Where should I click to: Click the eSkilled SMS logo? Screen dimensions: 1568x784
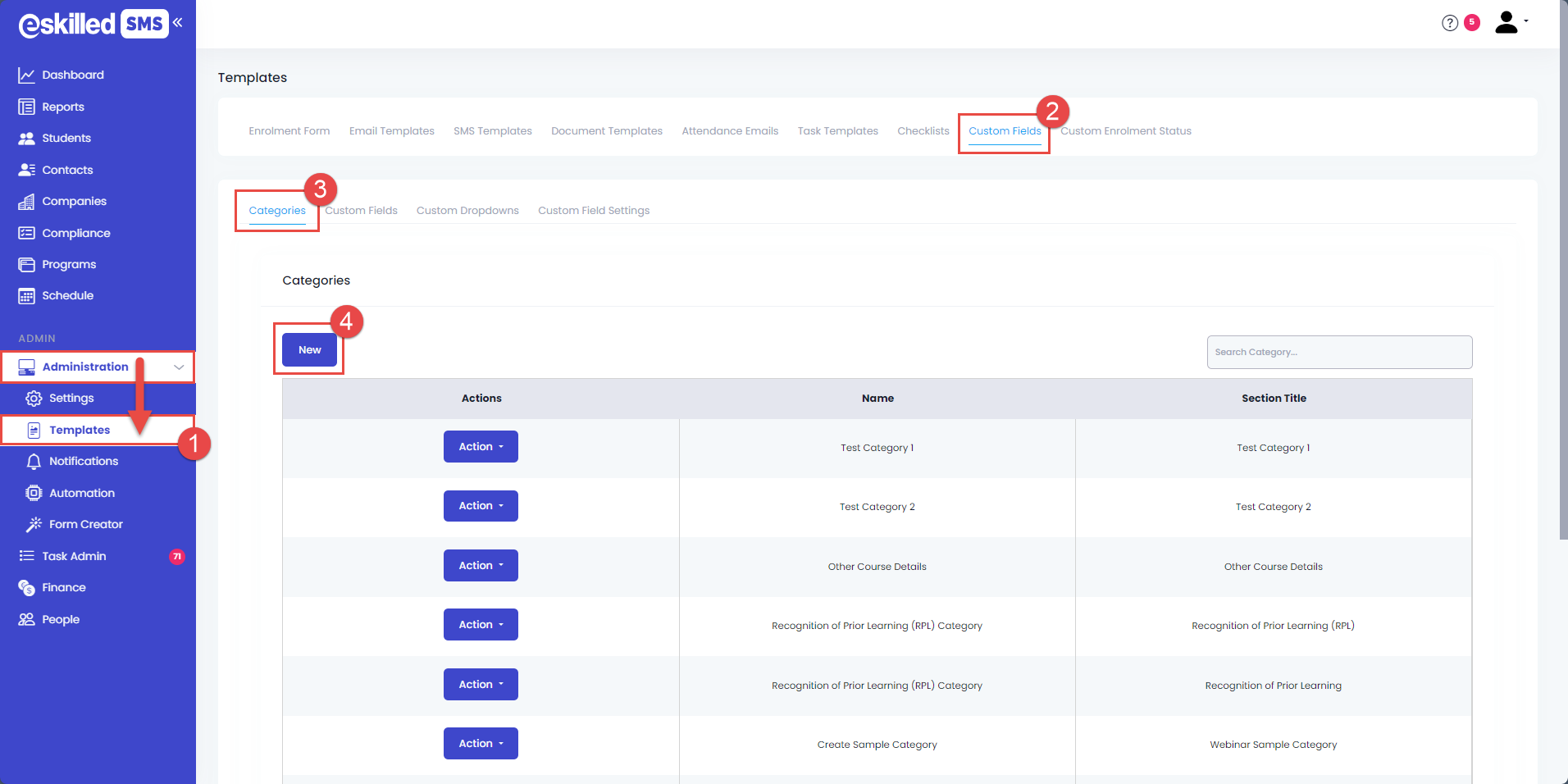tap(93, 24)
